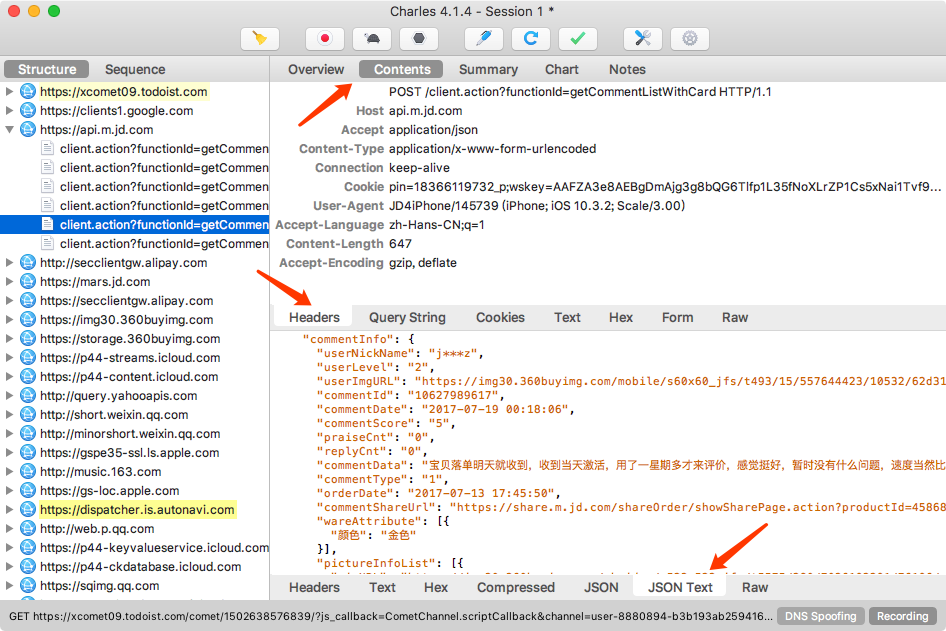Select the Query String request tab

(407, 317)
